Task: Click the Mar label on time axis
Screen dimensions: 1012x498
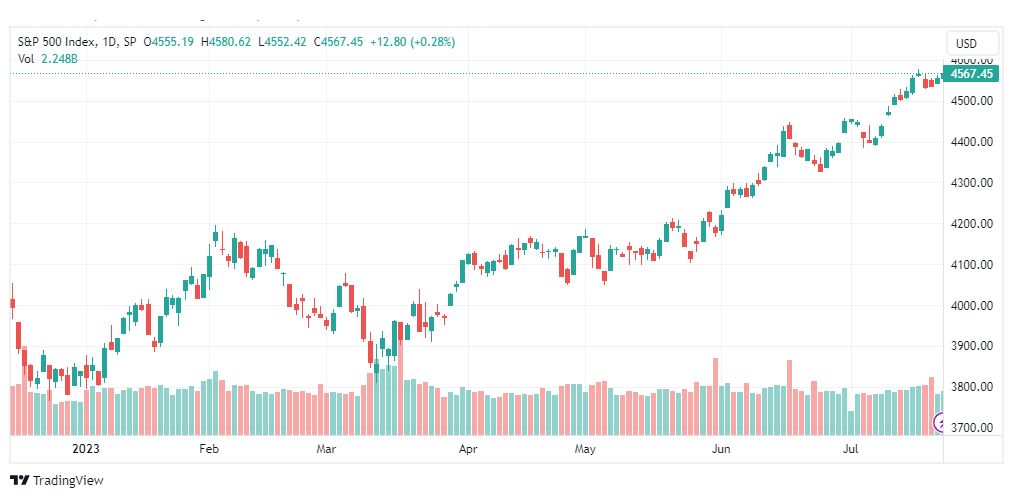Action: click(x=326, y=448)
